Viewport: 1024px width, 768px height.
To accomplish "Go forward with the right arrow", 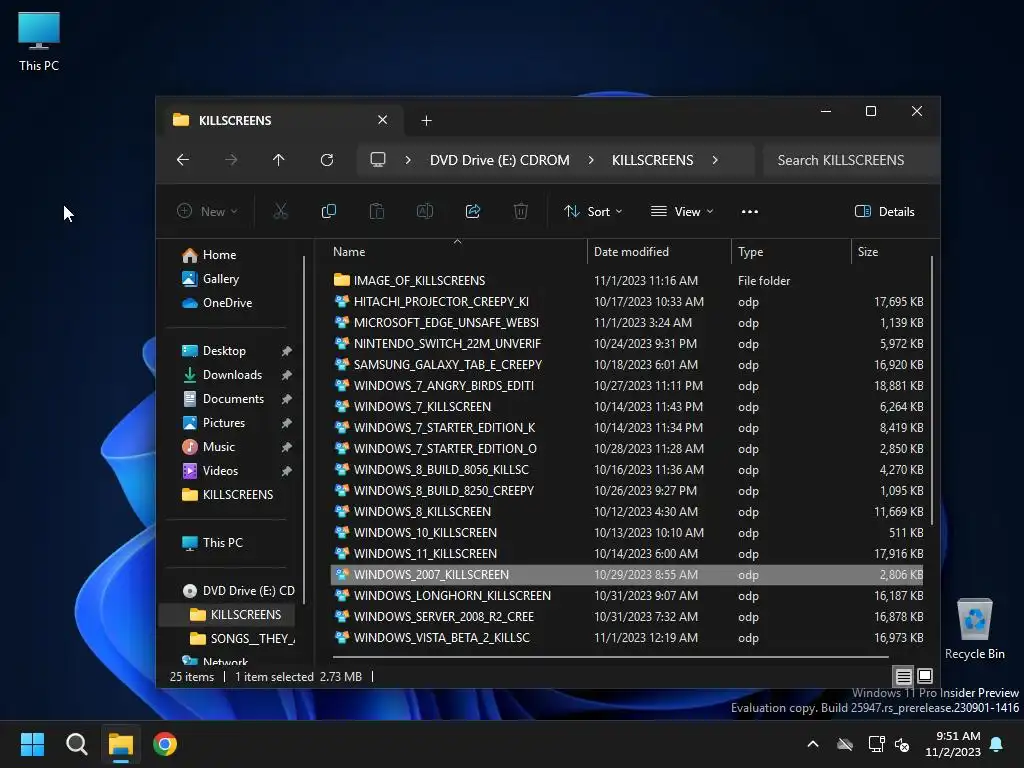I will point(231,160).
